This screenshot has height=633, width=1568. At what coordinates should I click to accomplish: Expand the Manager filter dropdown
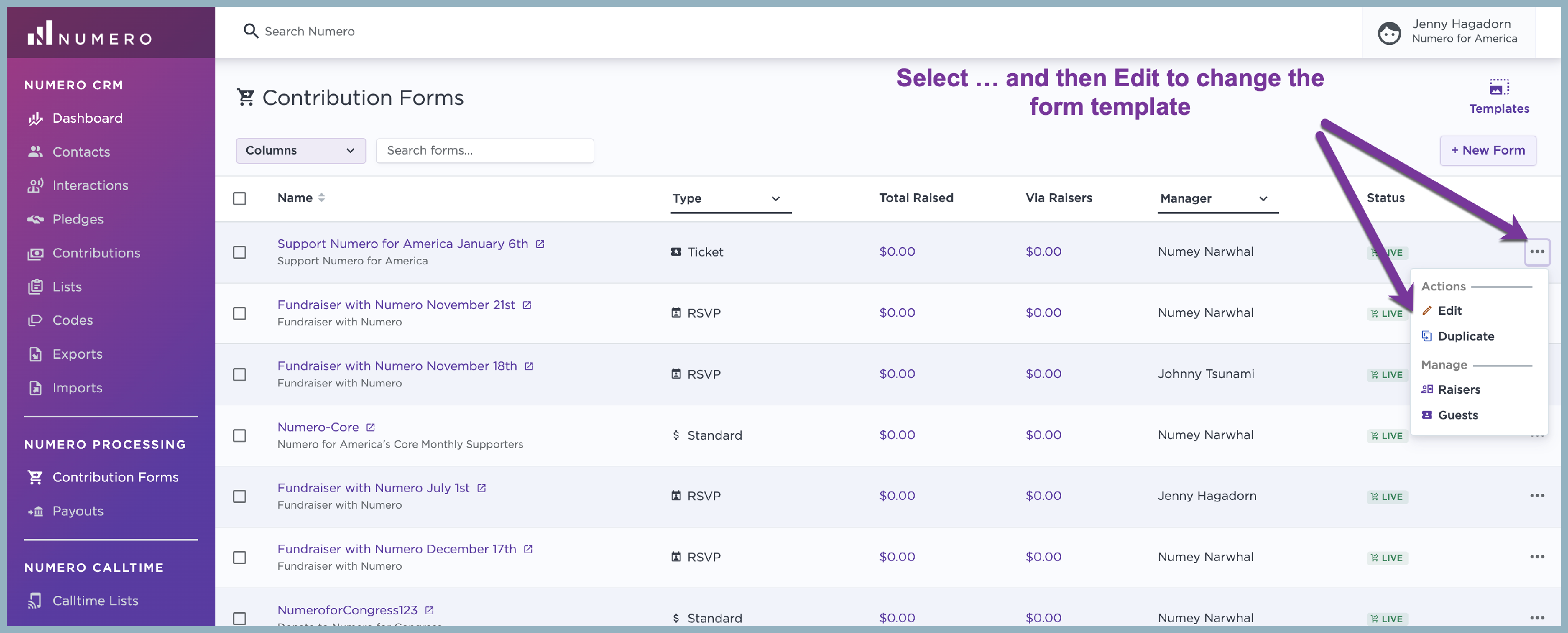[1217, 199]
